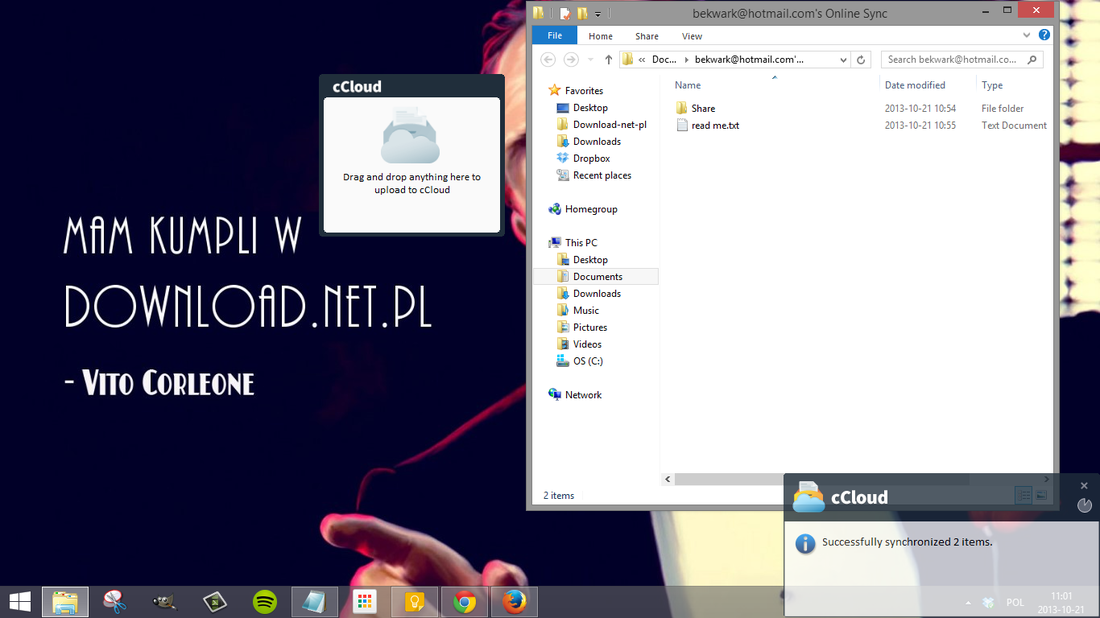Screen dimensions: 1100x618
Task: Select the read me.txt file
Action: tap(715, 126)
